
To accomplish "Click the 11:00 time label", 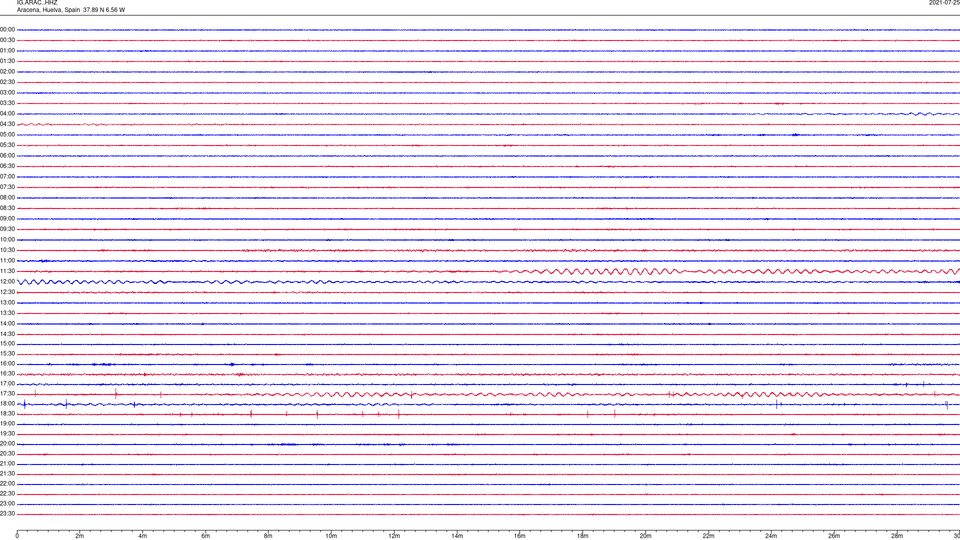I will pos(7,261).
